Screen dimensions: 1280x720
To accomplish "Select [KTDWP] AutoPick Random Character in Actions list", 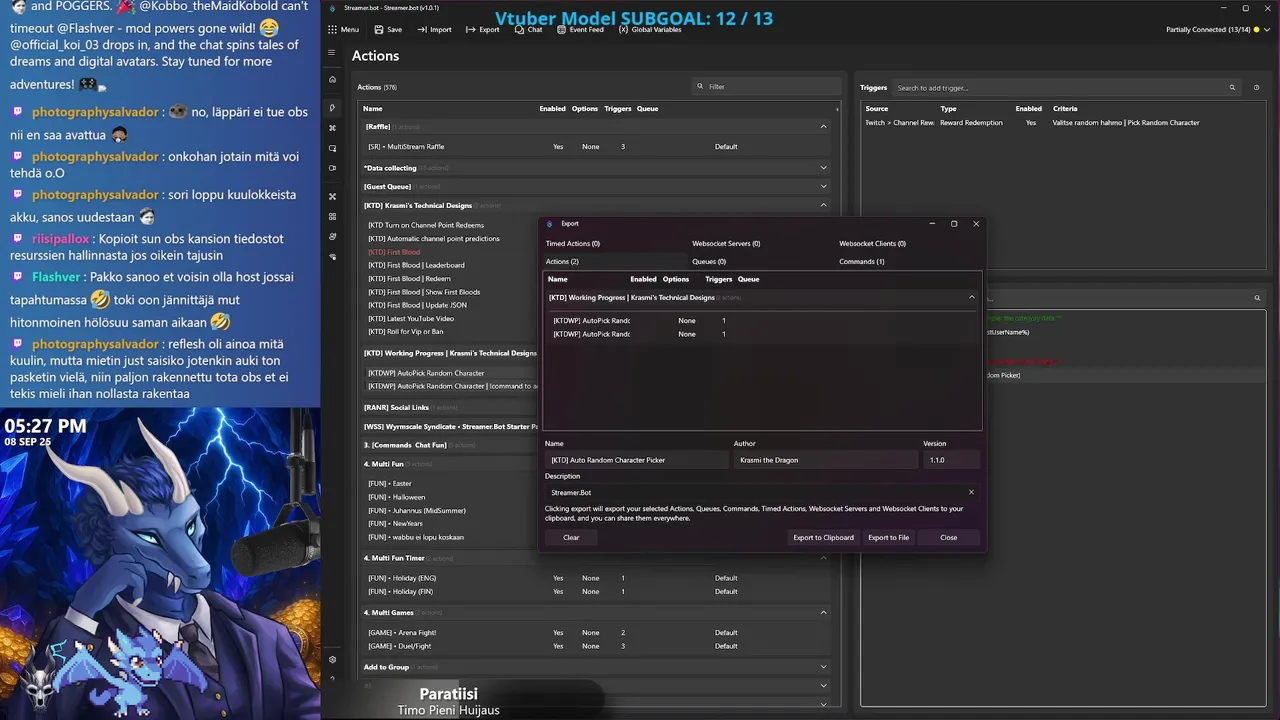I will [x=426, y=373].
